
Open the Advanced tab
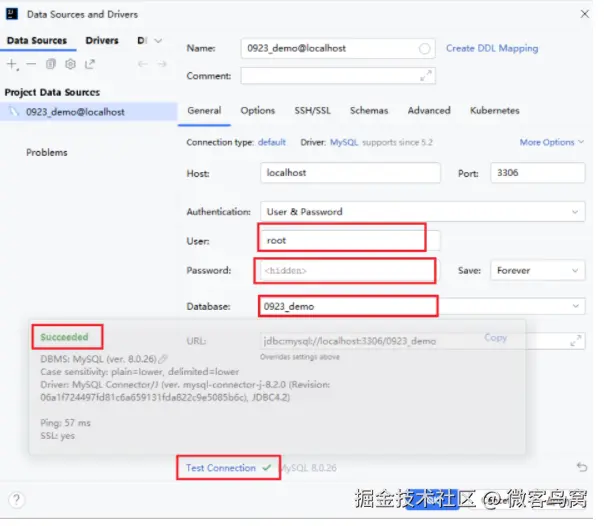[429, 111]
